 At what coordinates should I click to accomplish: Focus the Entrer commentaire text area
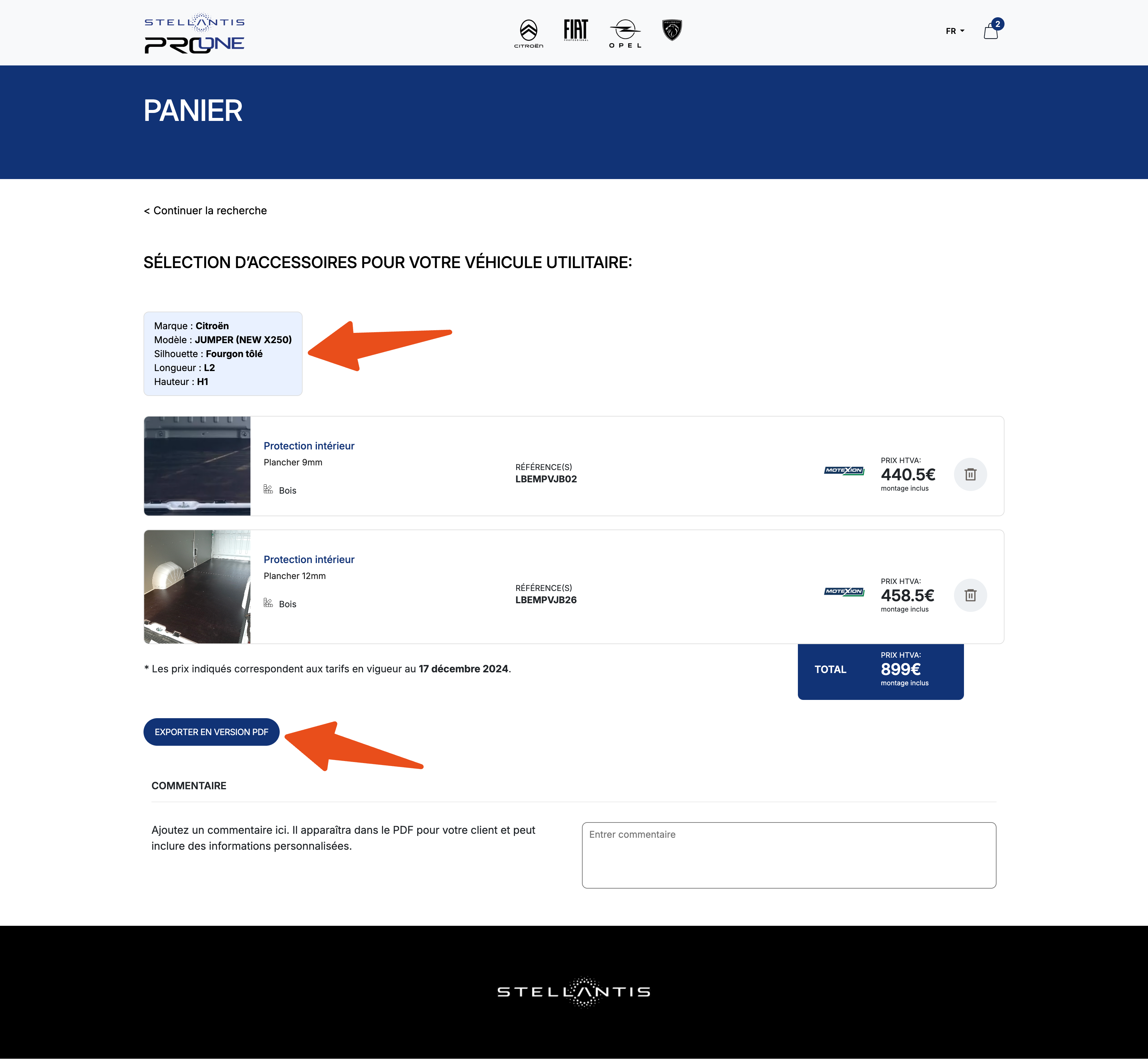tap(789, 855)
